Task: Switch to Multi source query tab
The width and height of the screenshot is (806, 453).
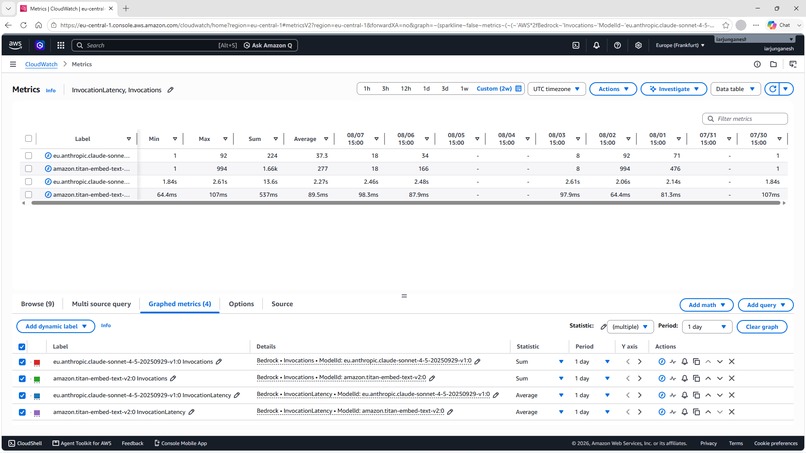Action: 101,304
